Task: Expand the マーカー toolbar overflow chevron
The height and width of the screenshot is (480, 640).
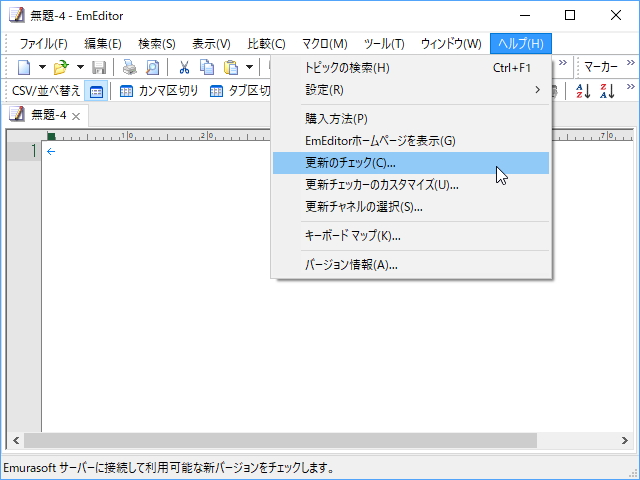Action: [631, 63]
